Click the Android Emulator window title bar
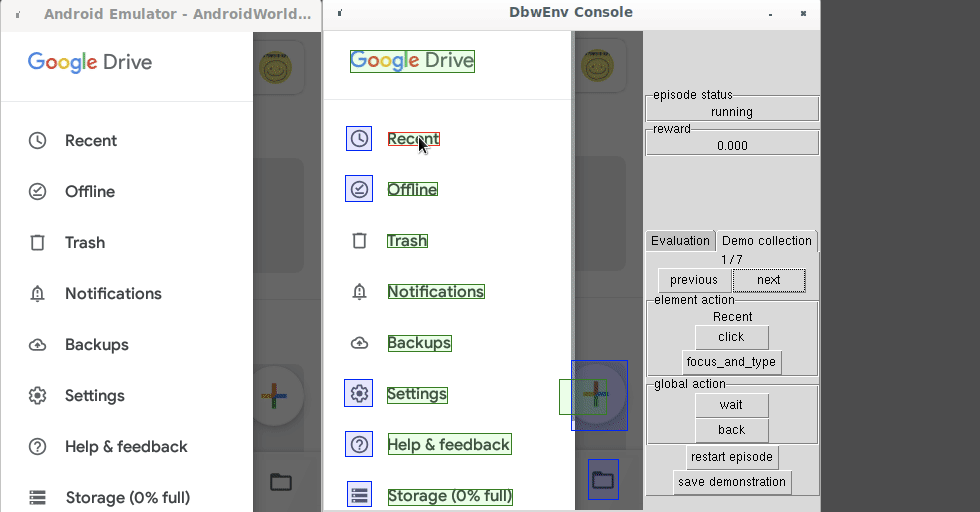The height and width of the screenshot is (512, 980). tap(161, 14)
